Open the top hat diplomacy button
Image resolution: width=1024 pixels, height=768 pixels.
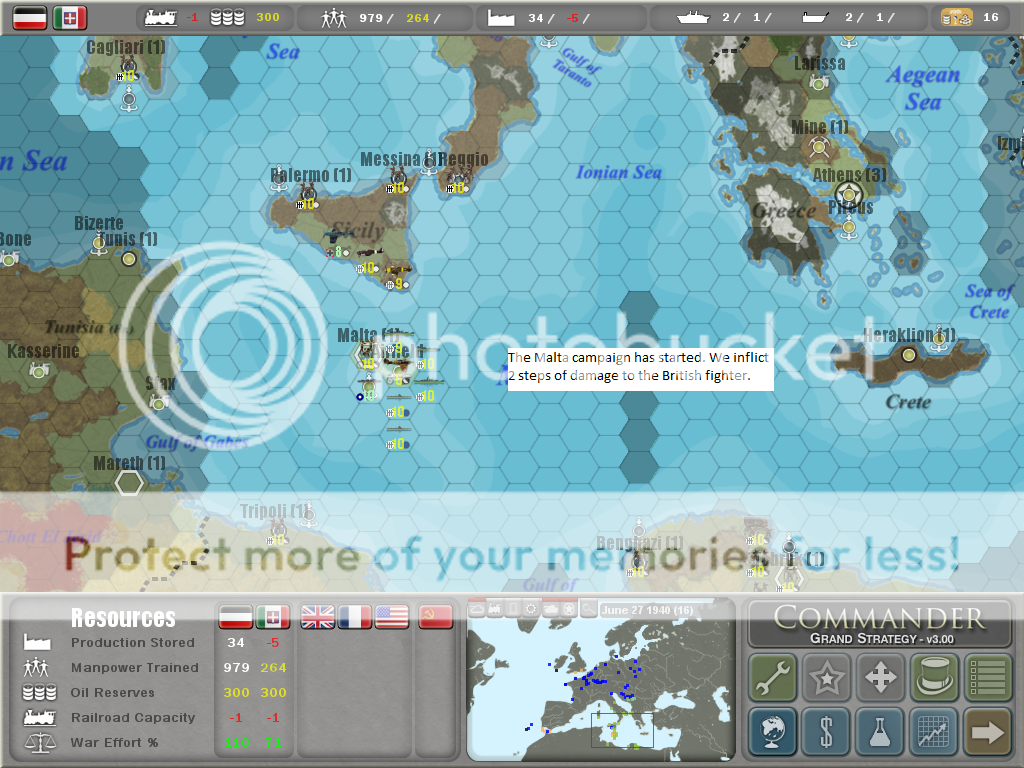tap(934, 678)
